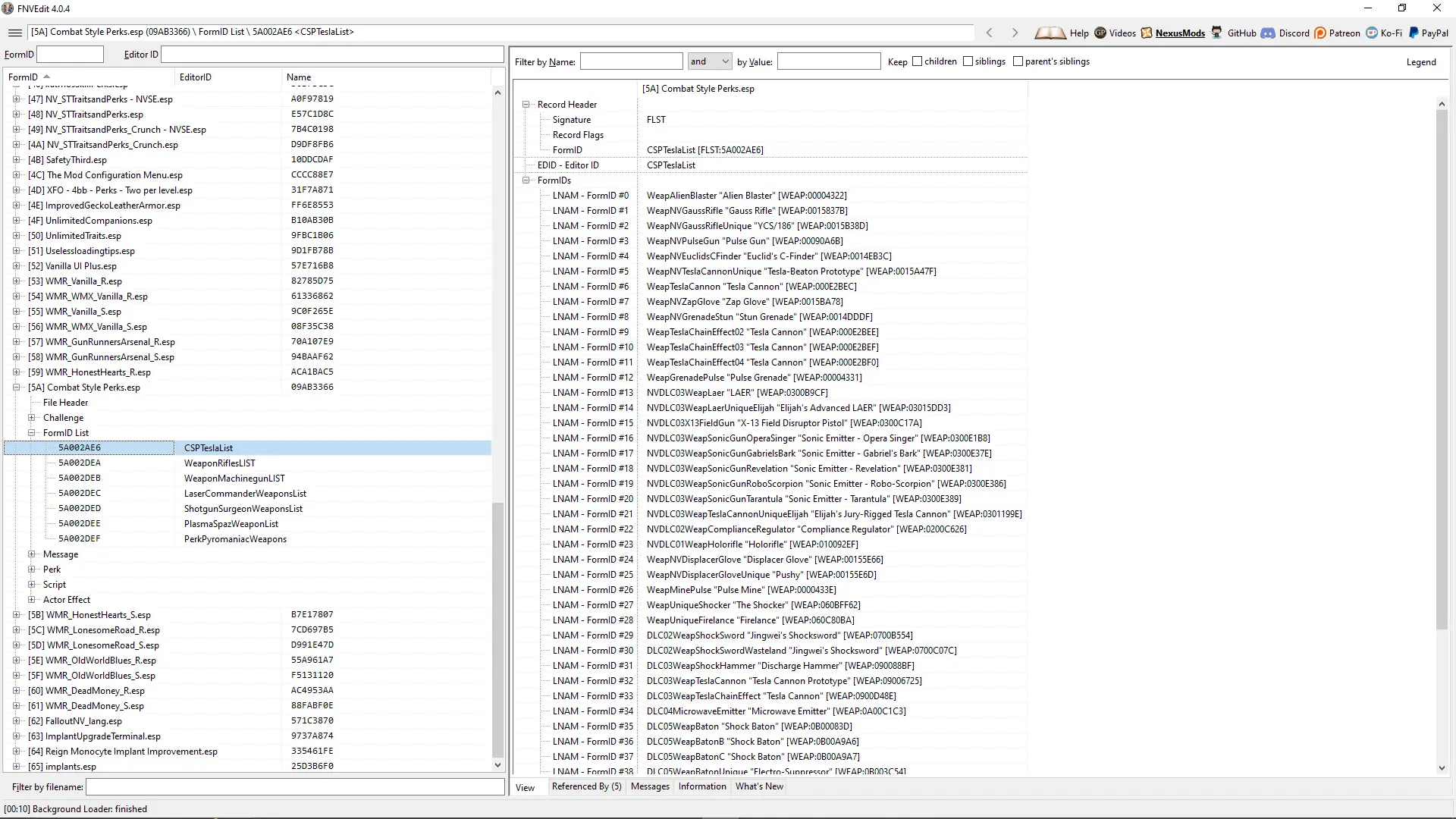This screenshot has height=819, width=1456.
Task: Open the Discord server link
Action: 1285,33
